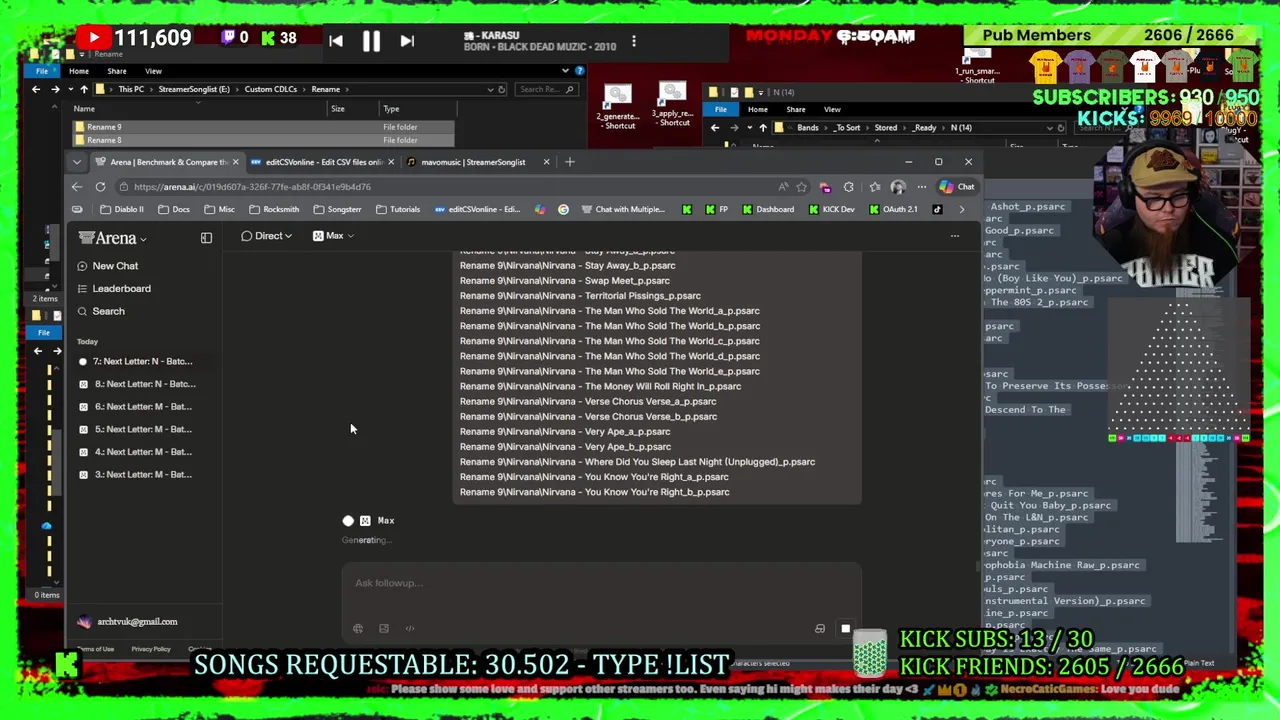Open Chat with Multiple bookmark
The width and height of the screenshot is (1280, 720).
pos(622,210)
